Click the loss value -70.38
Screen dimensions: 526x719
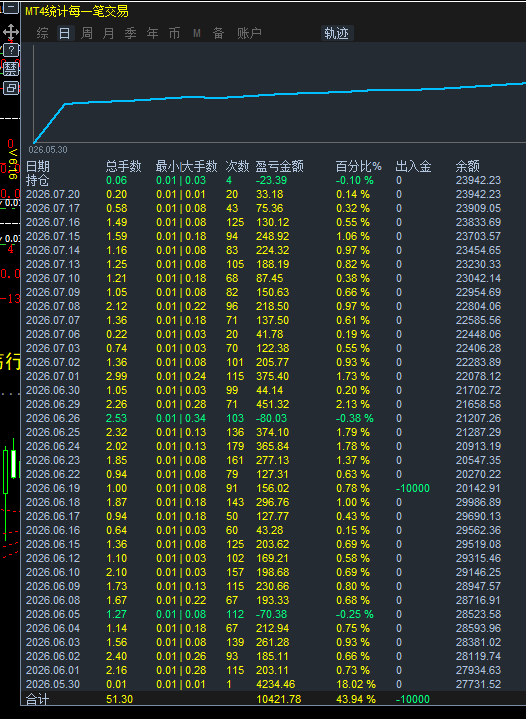tap(271, 614)
